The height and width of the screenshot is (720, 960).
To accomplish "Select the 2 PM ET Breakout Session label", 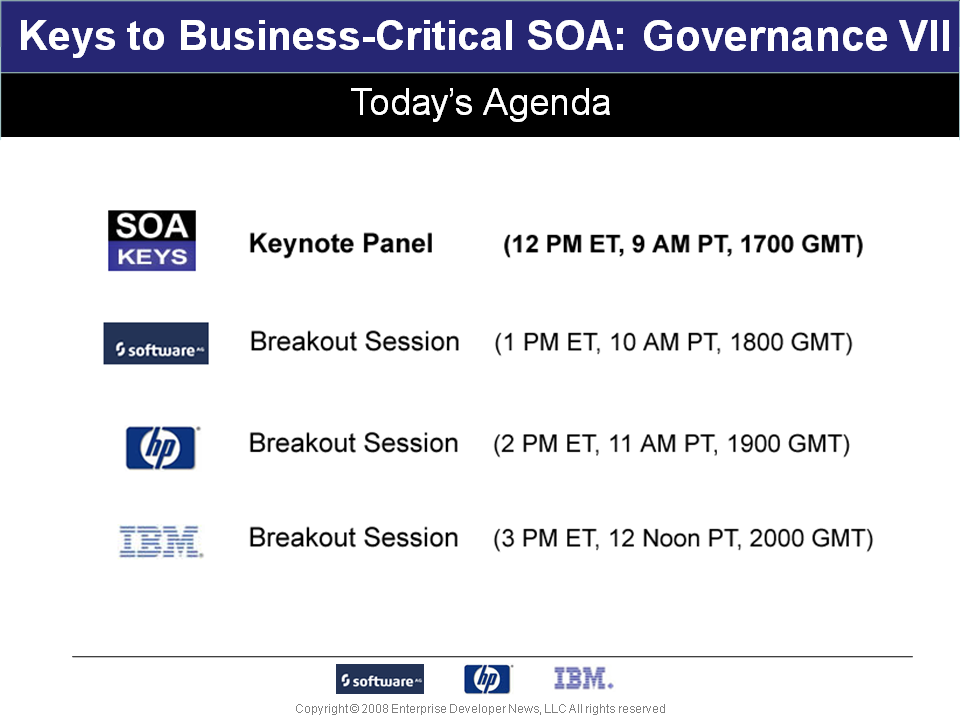I will pos(353,443).
